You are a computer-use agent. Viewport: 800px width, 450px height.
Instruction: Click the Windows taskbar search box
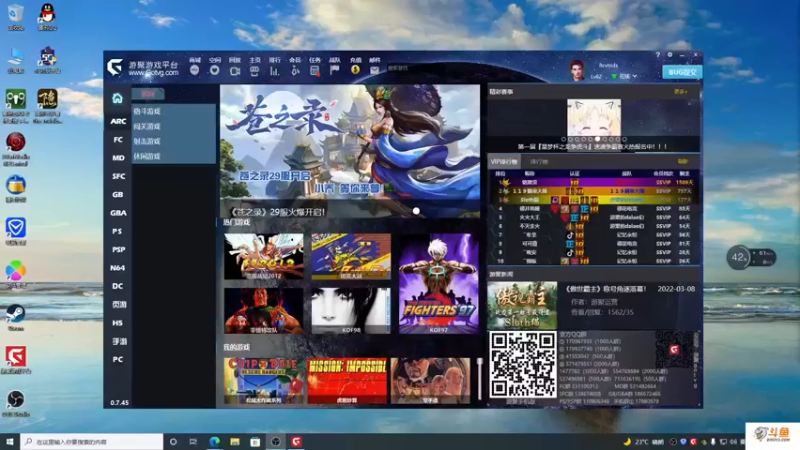92,441
